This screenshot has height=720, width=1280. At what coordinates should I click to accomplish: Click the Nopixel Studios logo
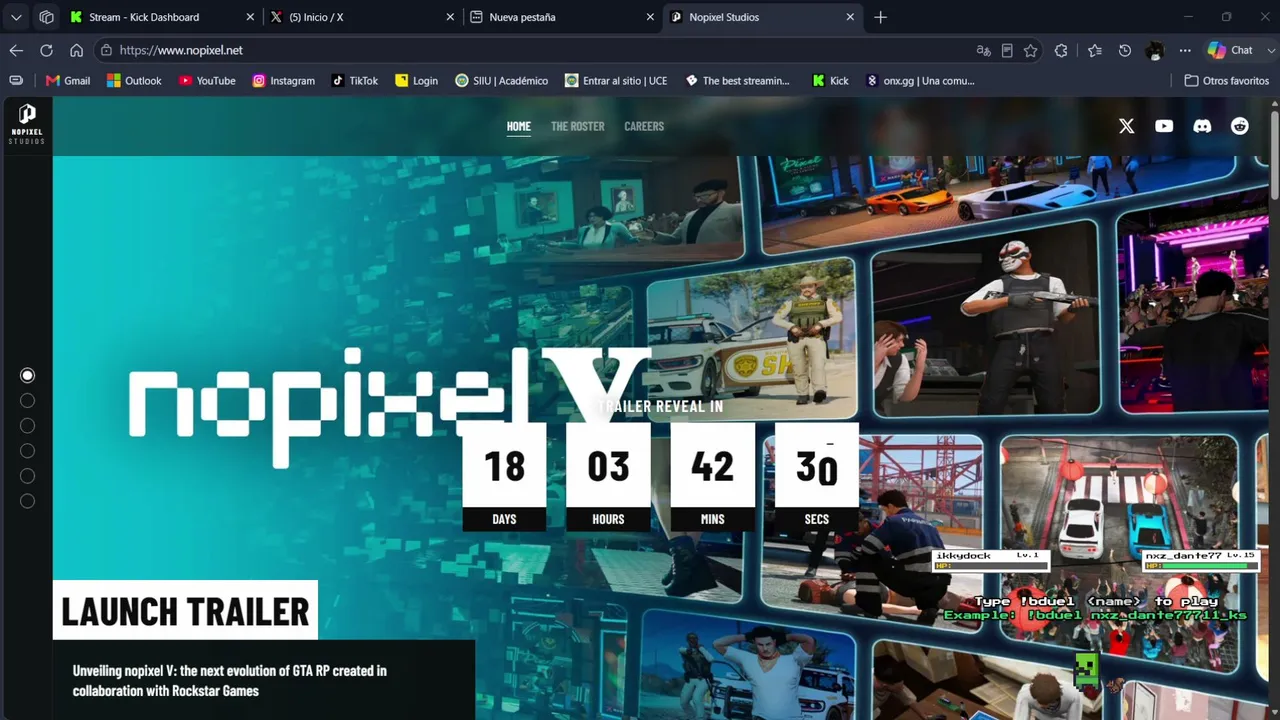tap(27, 124)
